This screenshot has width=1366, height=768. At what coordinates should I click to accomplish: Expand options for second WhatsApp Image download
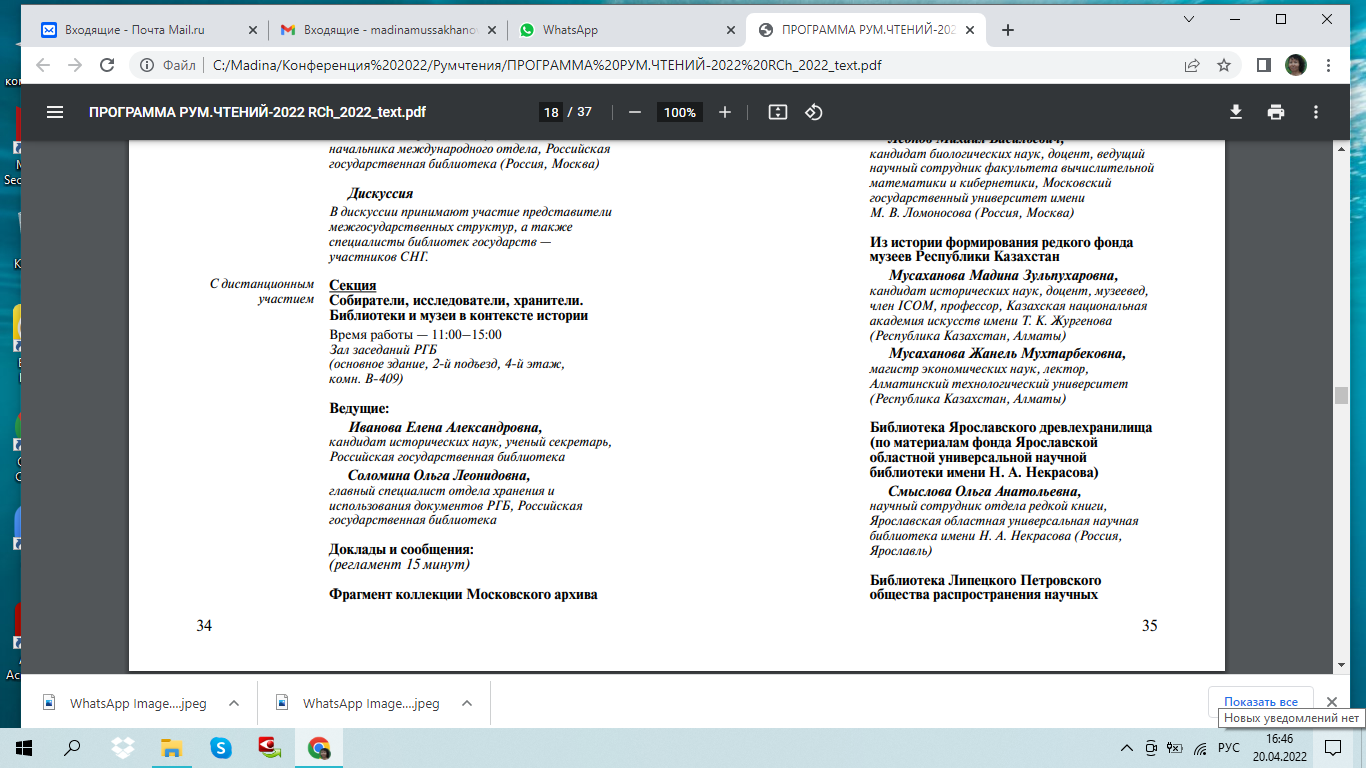click(467, 703)
